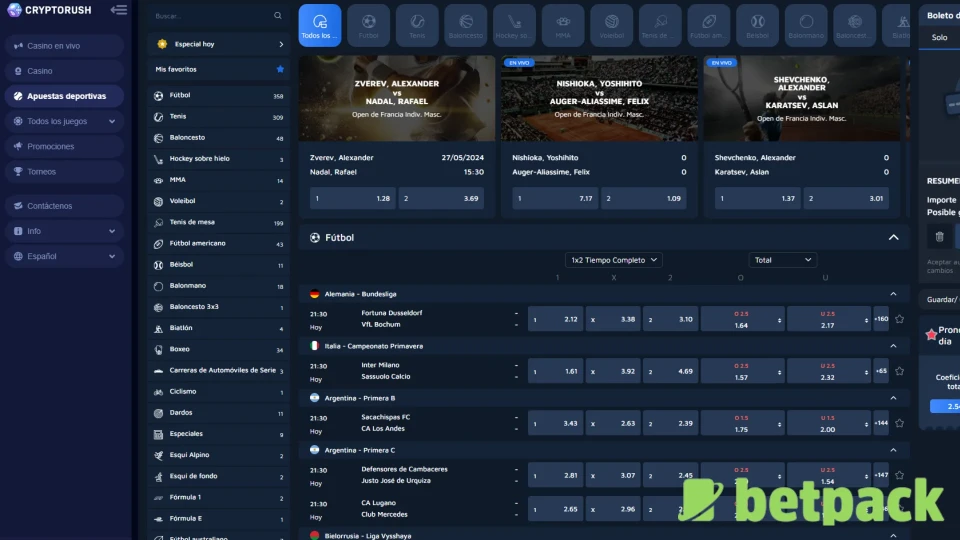This screenshot has width=960, height=540.
Task: Select Tenis in the sports list
Action: pyautogui.click(x=219, y=116)
